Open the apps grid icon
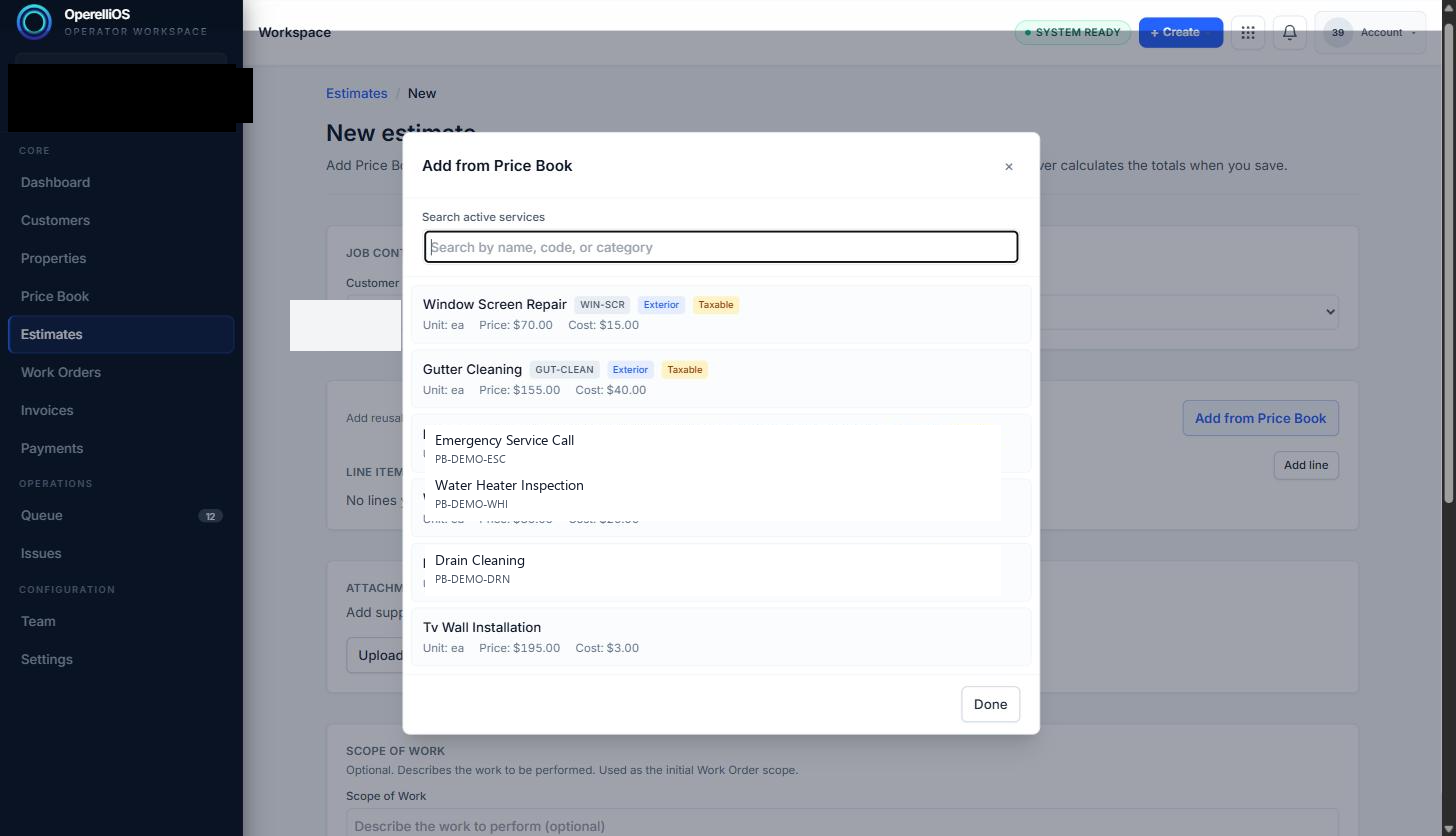 1248,32
